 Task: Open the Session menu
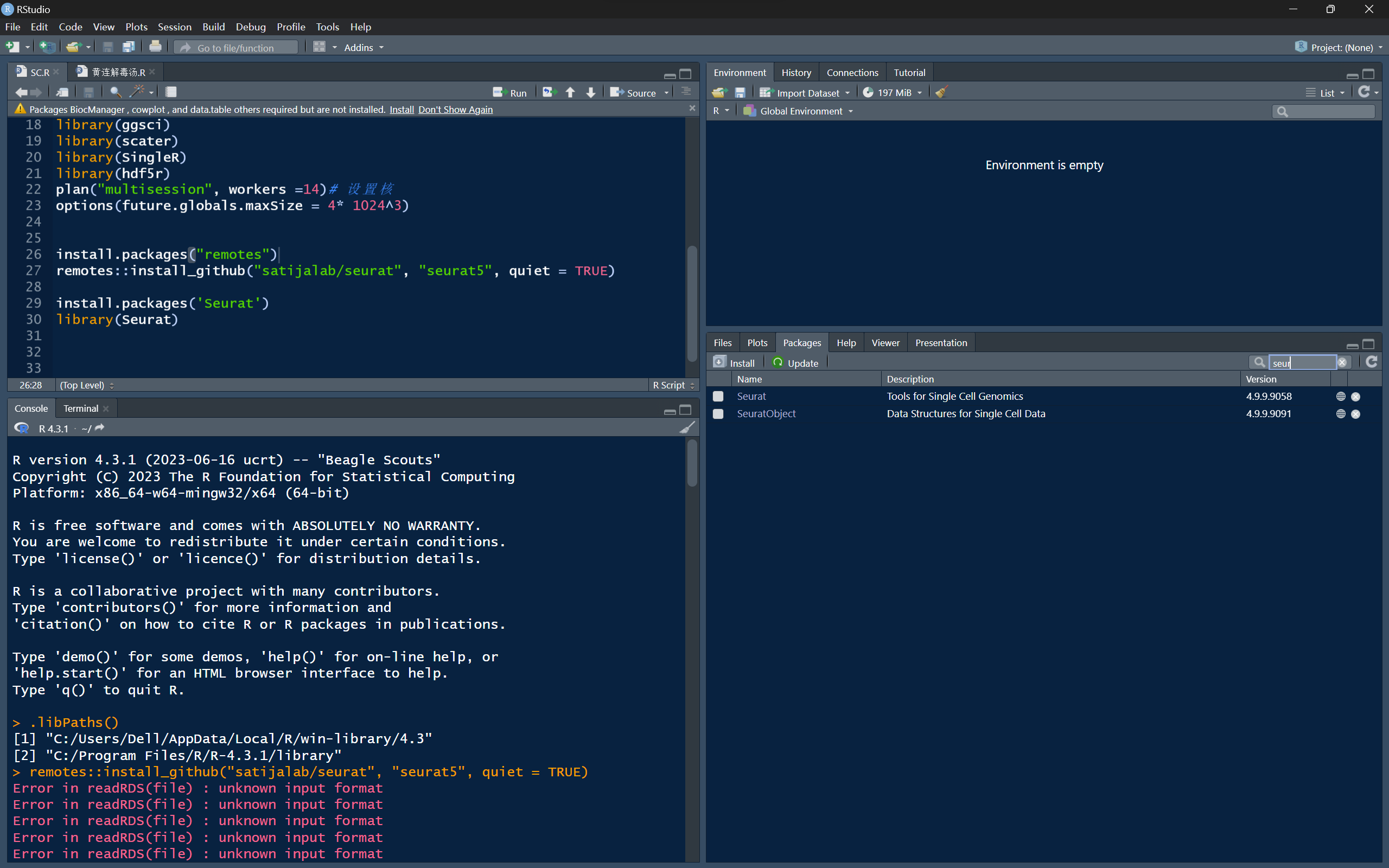pos(174,27)
